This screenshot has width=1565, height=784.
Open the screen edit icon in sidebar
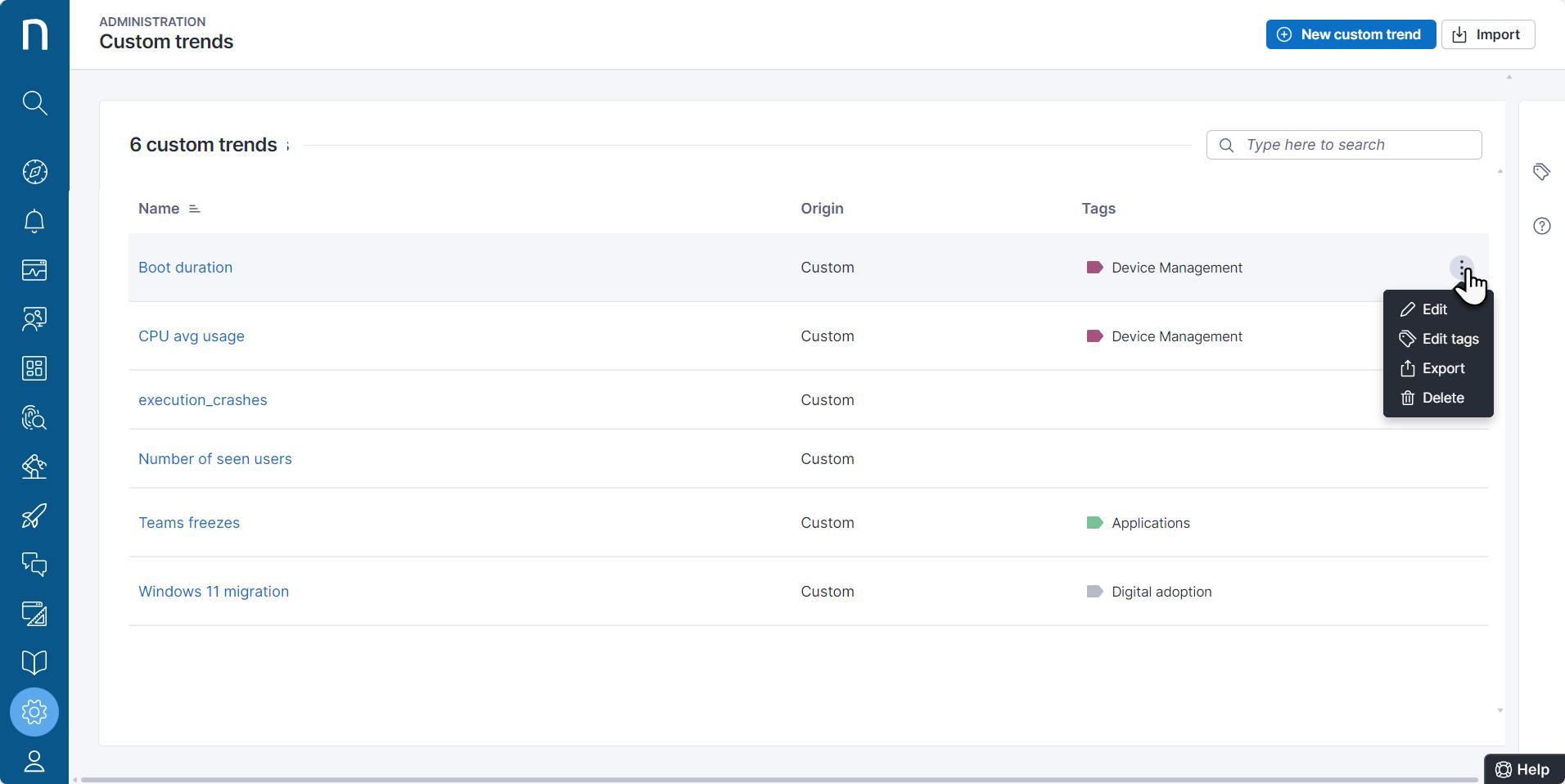coord(34,614)
